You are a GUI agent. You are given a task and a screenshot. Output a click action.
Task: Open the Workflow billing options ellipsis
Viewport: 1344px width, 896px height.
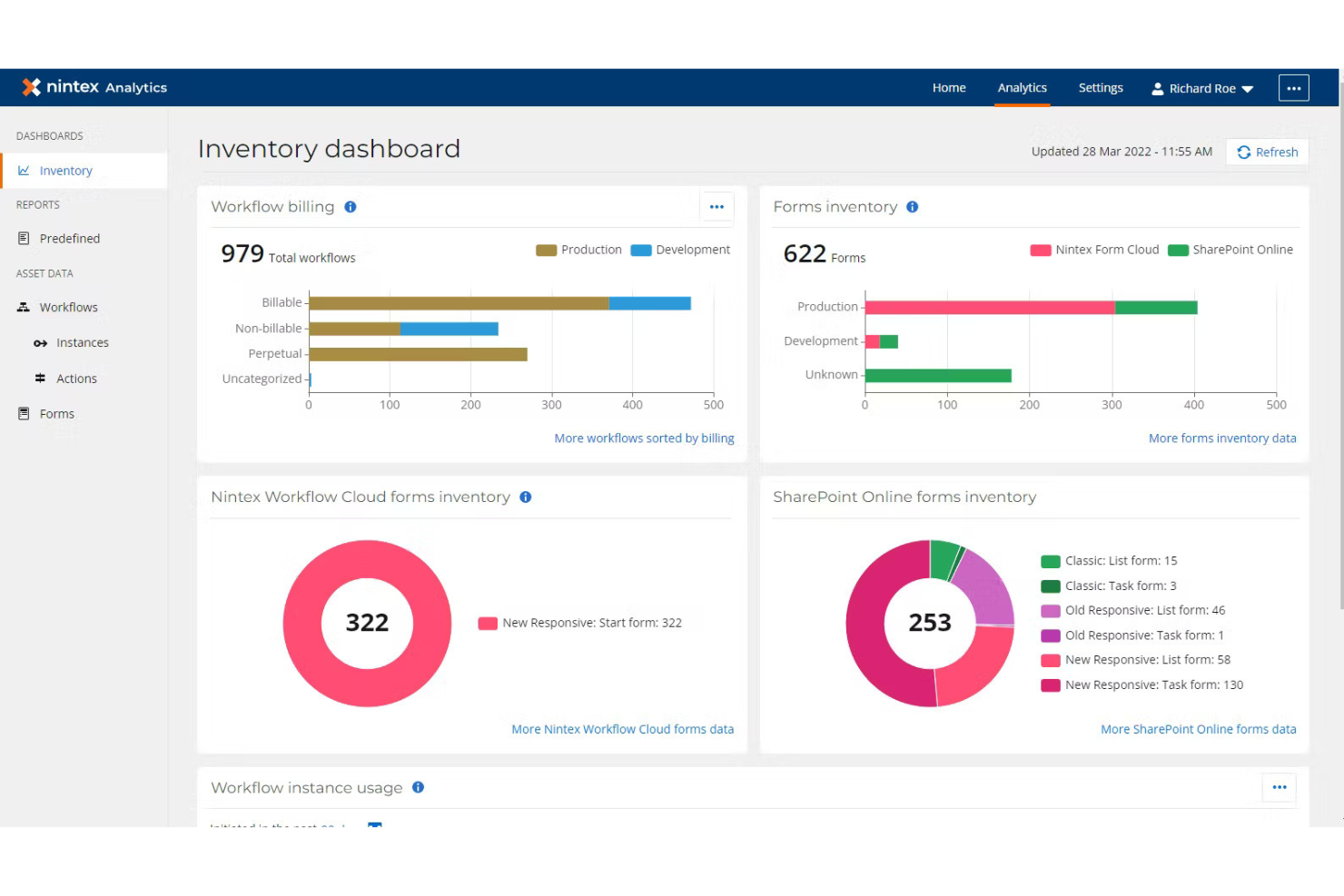pyautogui.click(x=716, y=207)
